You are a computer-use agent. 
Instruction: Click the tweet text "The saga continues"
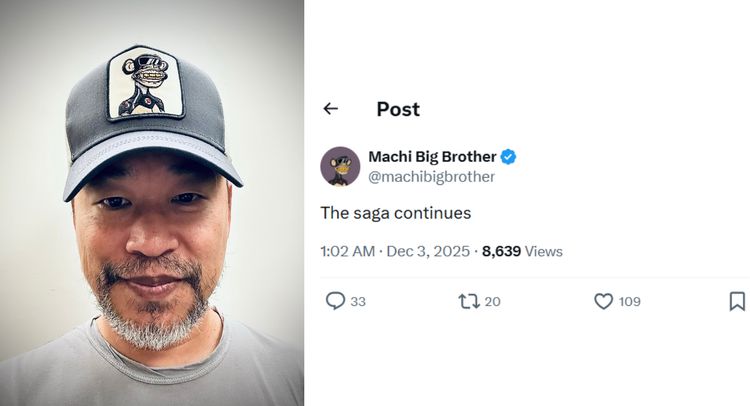pos(395,213)
